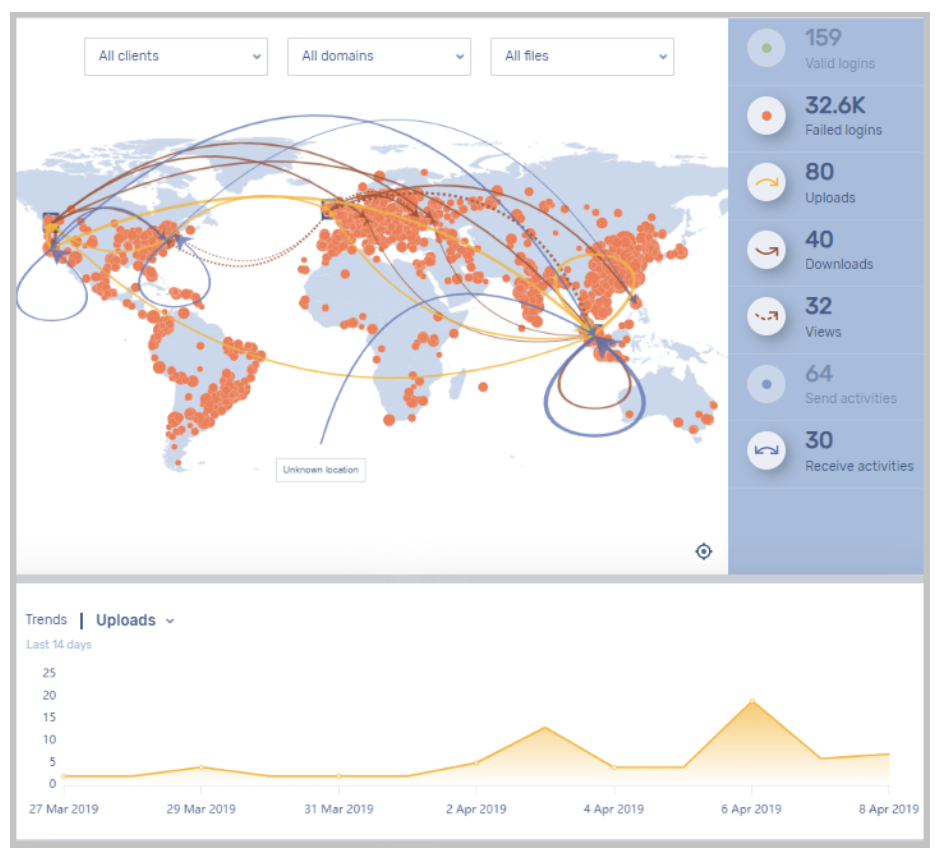
Task: Toggle the Receive activities double-arrow icon
Action: [766, 451]
